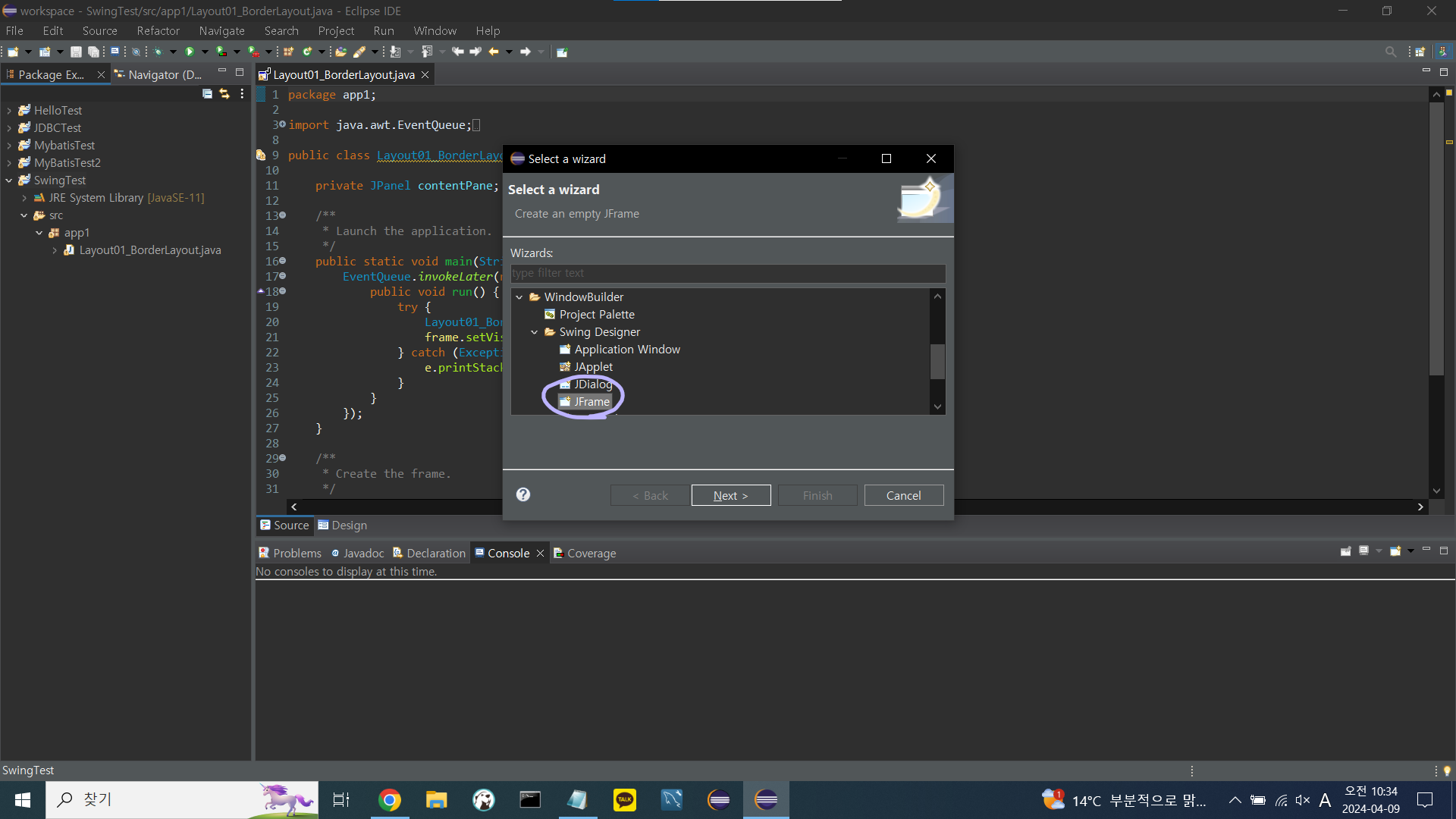Collapse the src folder node

coord(24,215)
